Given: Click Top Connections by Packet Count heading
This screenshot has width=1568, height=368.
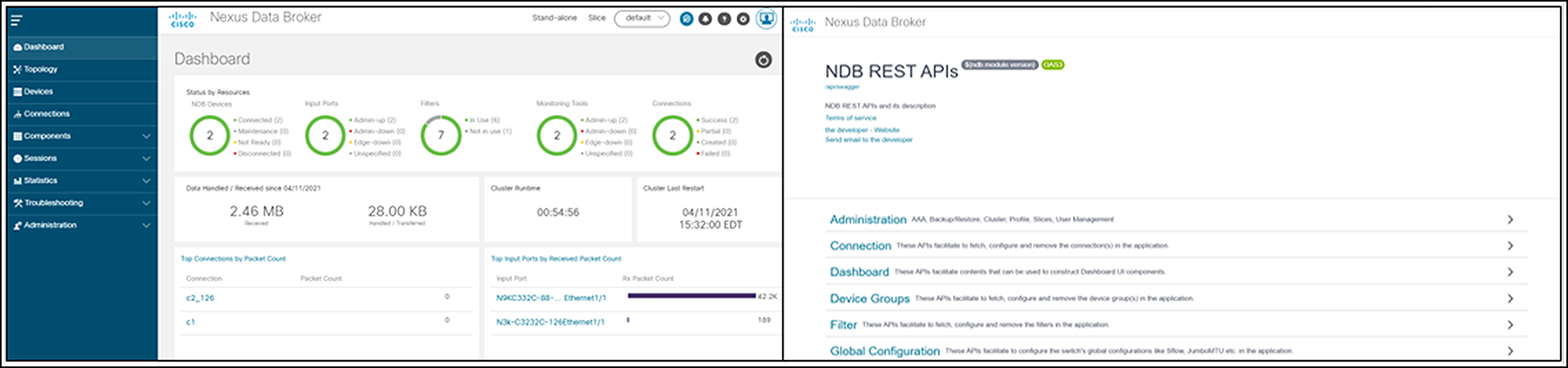Looking at the screenshot, I should pyautogui.click(x=233, y=258).
